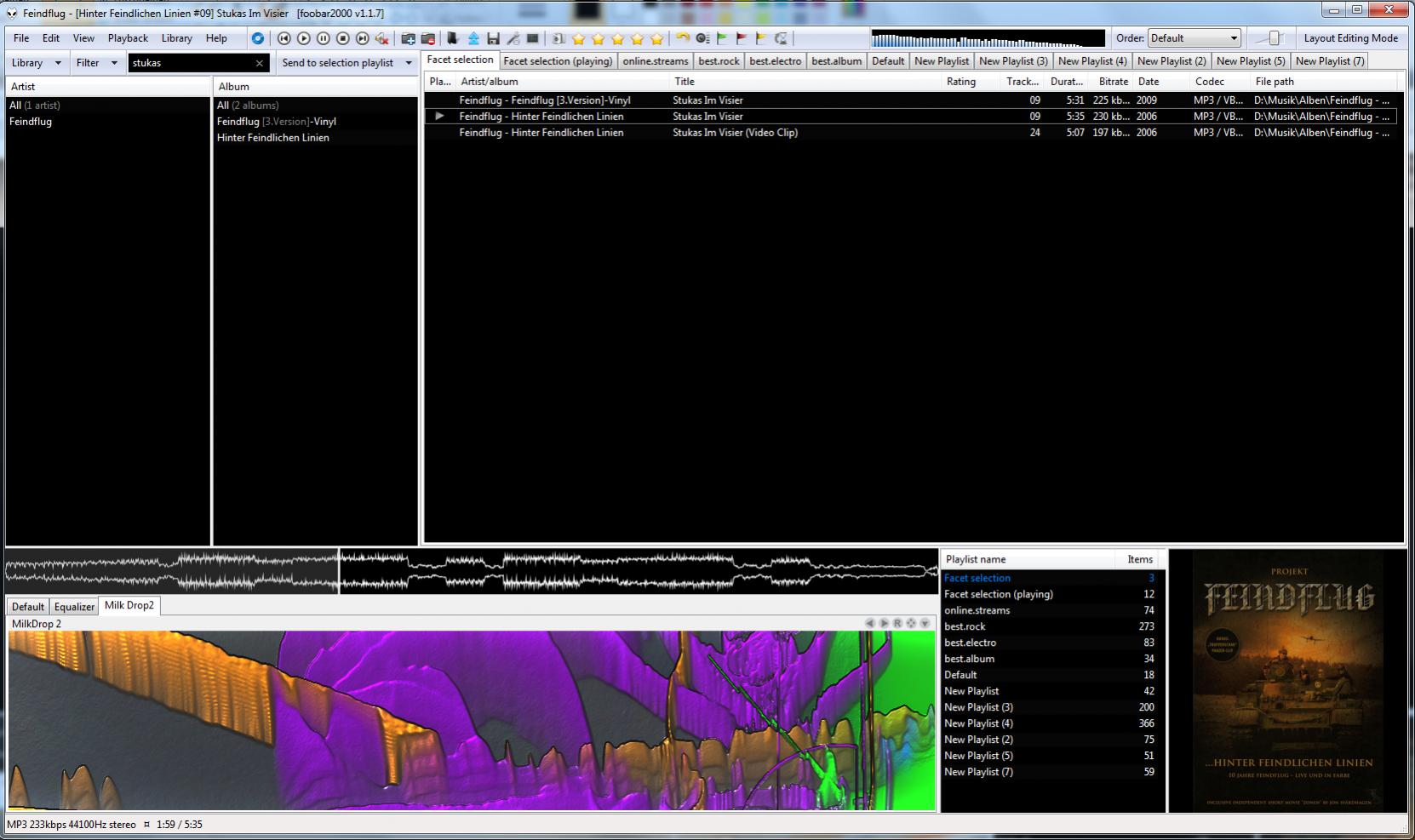
Task: Open the Filter dropdown
Action: 97,63
